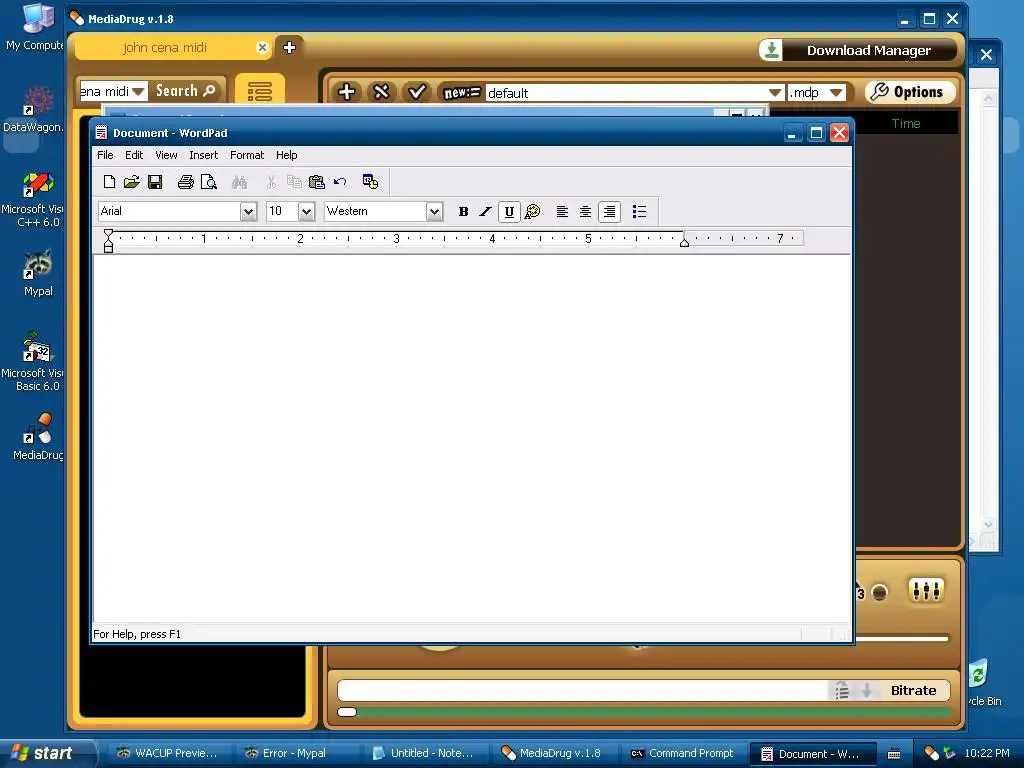Image resolution: width=1024 pixels, height=768 pixels.
Task: Center align the text
Action: 585,212
